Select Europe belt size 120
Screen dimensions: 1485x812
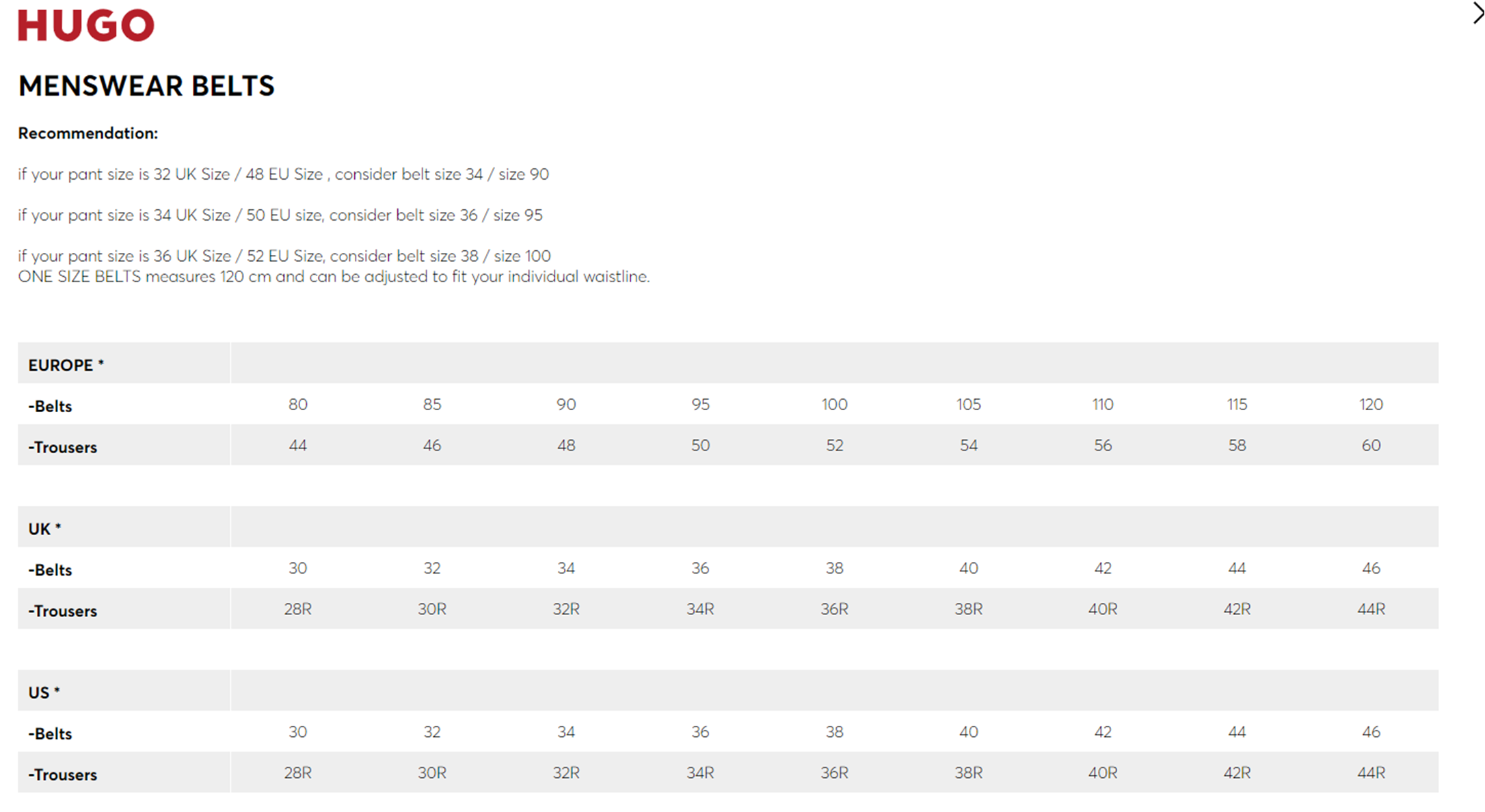(1371, 405)
